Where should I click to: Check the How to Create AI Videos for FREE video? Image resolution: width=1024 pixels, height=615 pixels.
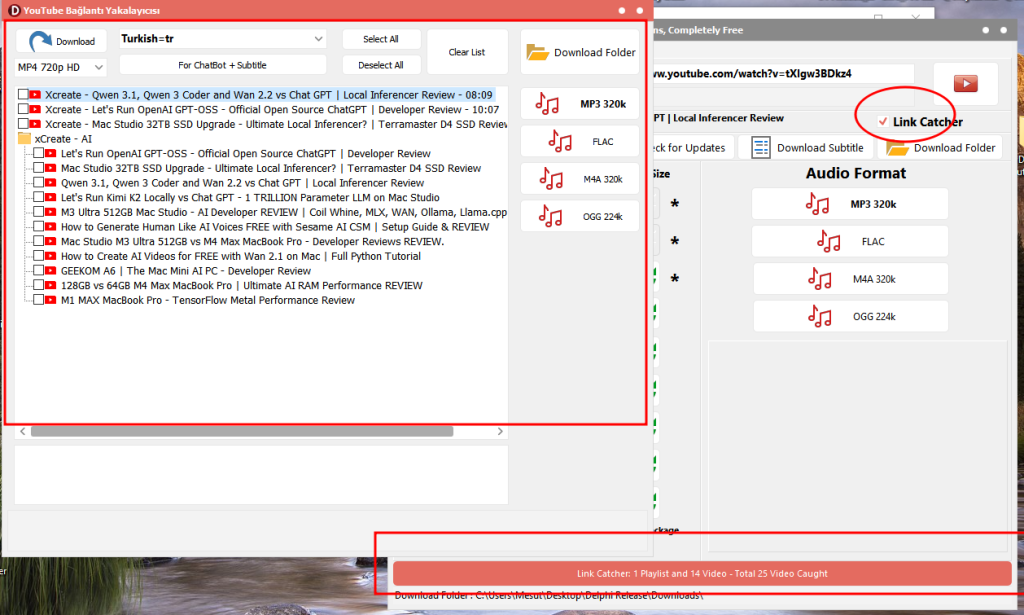point(39,256)
